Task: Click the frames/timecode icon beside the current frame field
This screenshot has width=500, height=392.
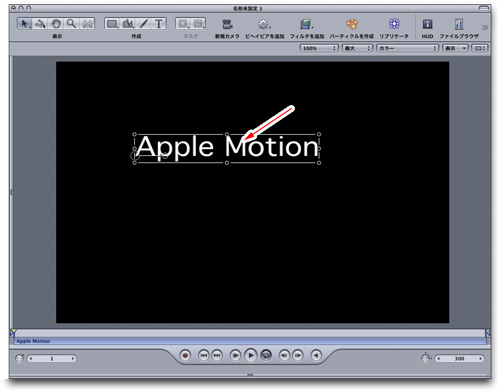Action: pyautogui.click(x=20, y=358)
